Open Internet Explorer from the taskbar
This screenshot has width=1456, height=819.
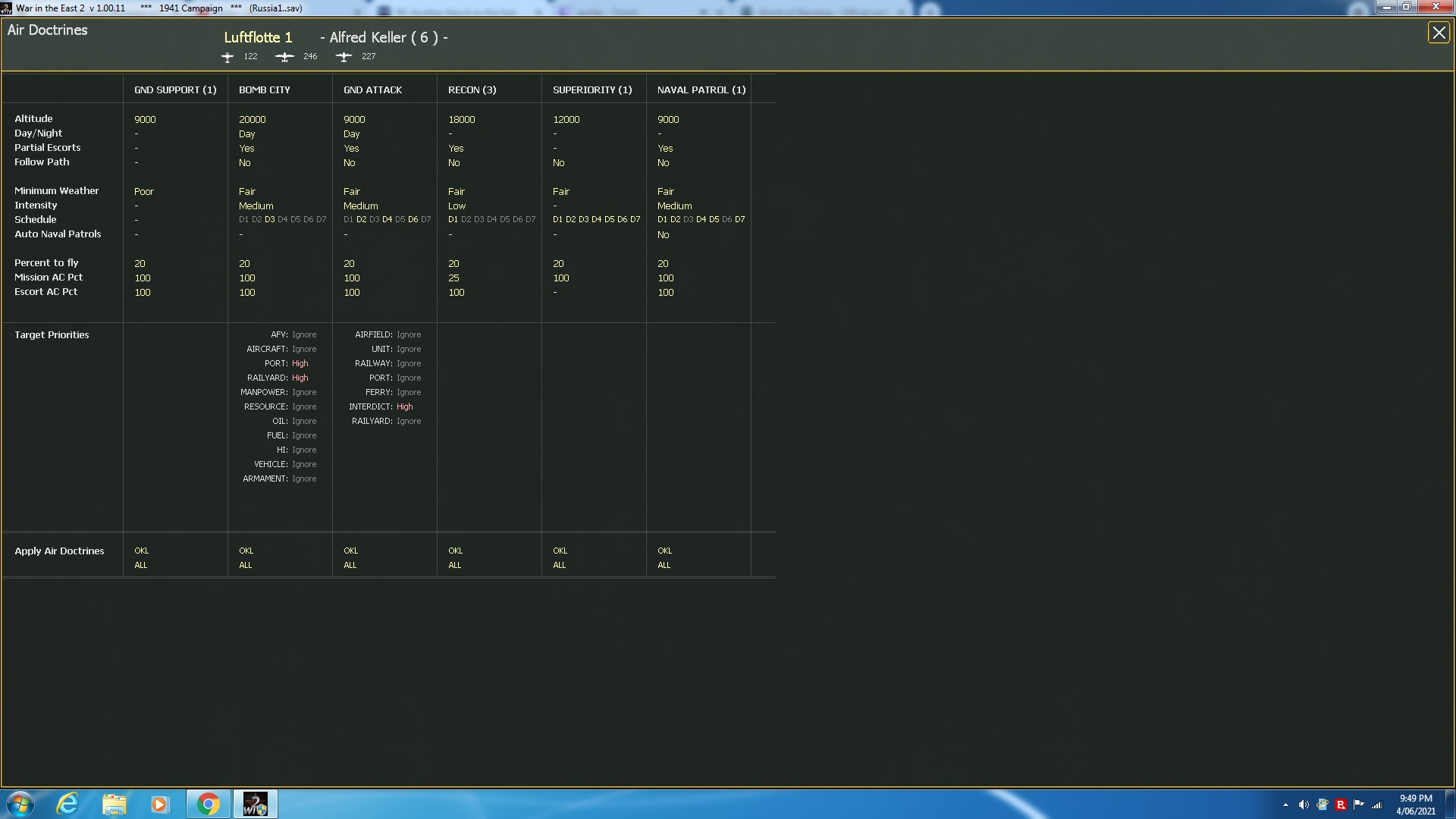point(68,804)
